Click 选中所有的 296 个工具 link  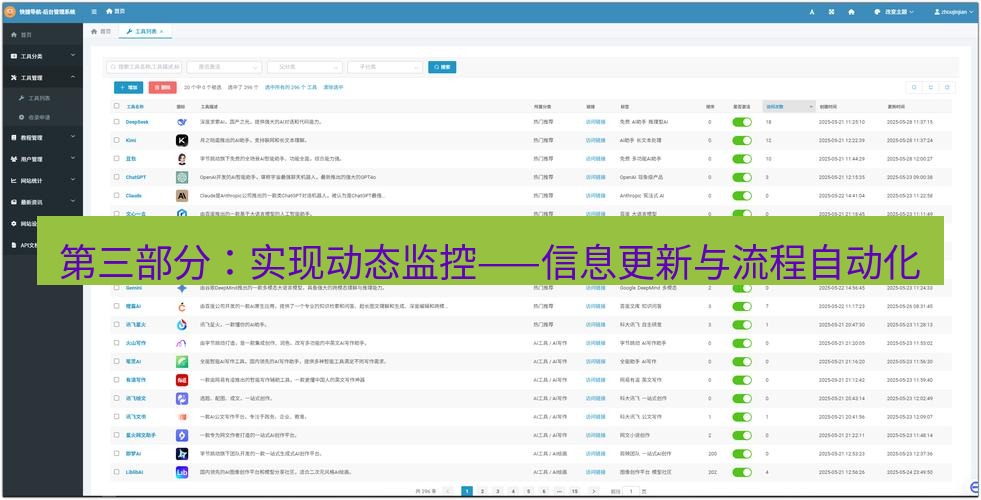coord(290,88)
